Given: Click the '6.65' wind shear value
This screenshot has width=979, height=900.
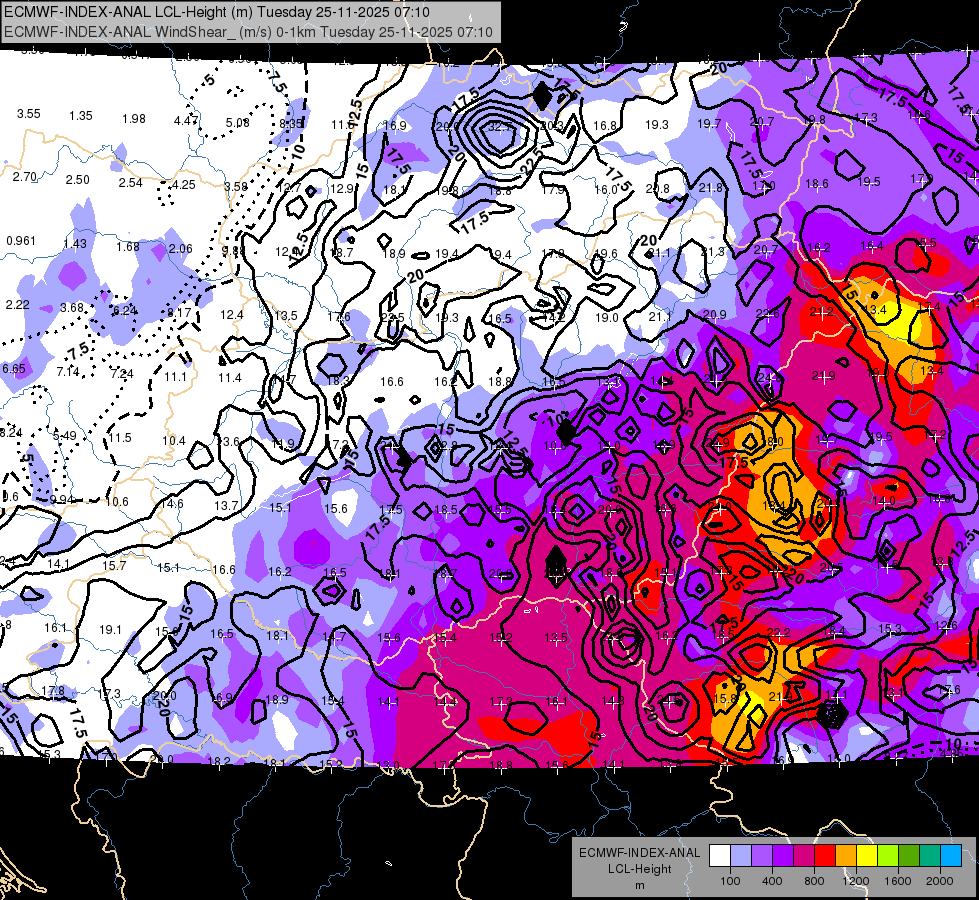Looking at the screenshot, I should coord(14,368).
